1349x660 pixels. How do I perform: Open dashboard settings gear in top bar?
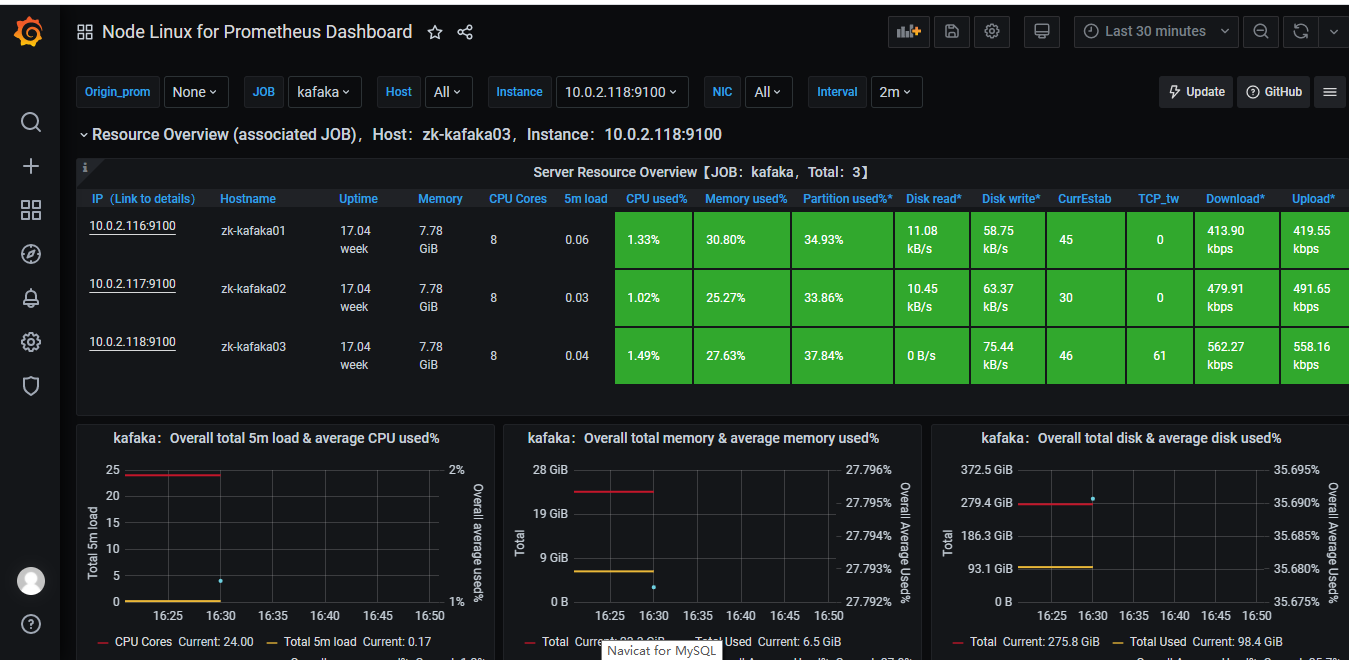click(992, 32)
